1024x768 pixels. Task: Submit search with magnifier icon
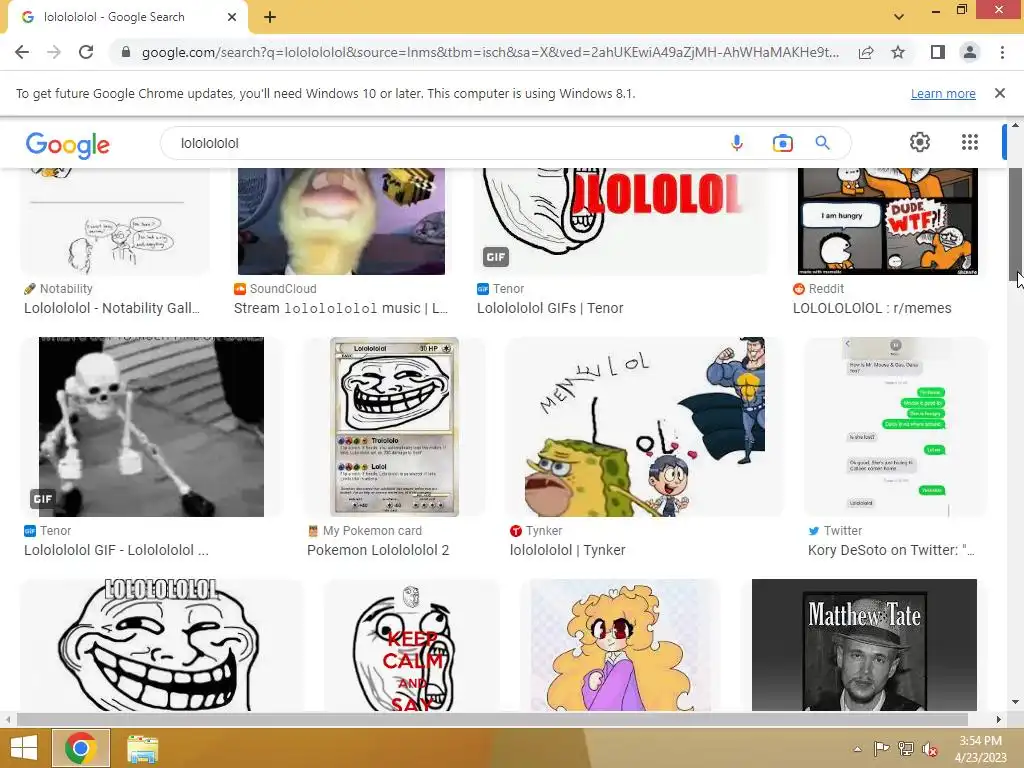tap(822, 143)
